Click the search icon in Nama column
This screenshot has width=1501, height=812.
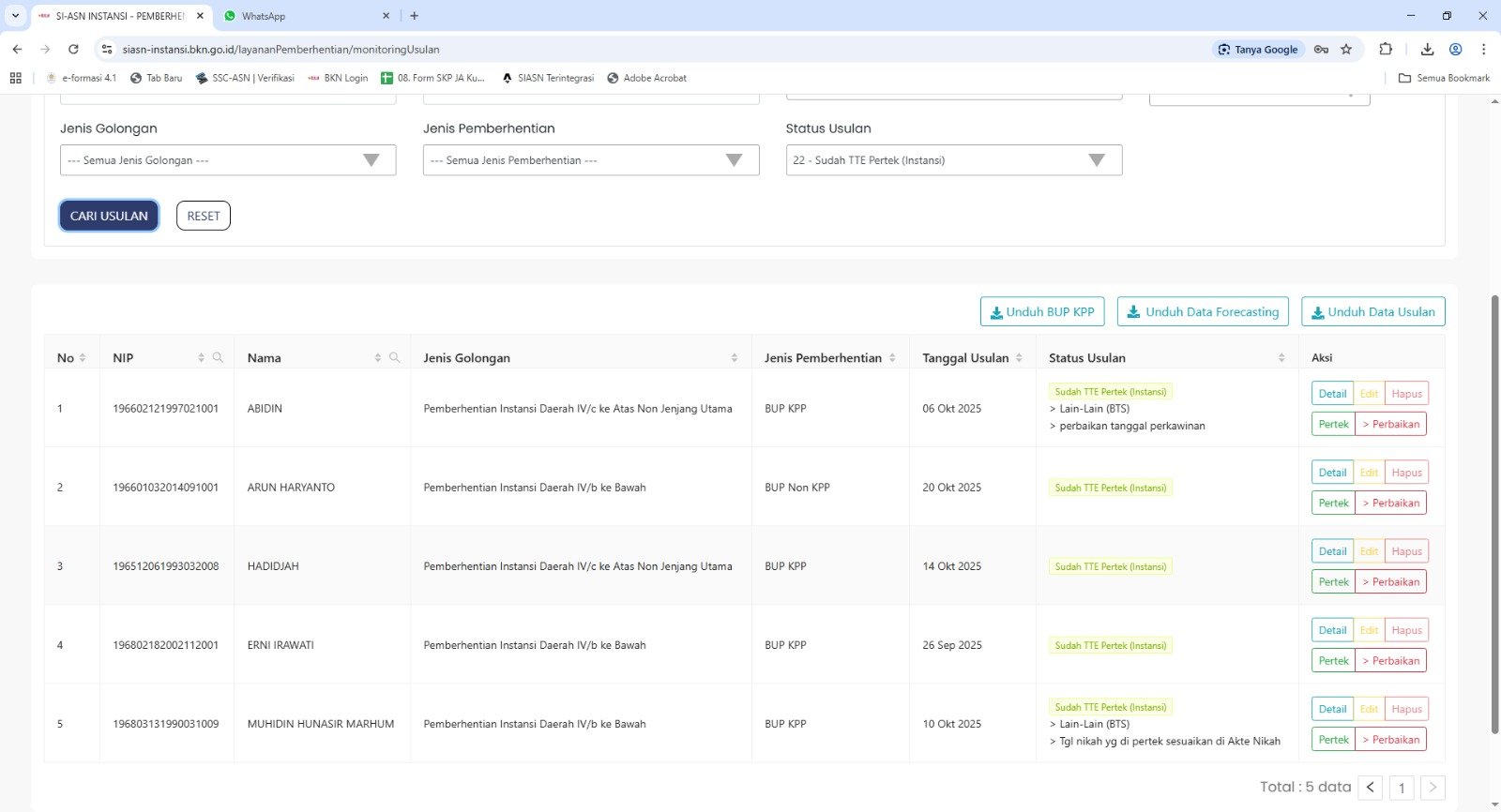(x=394, y=358)
